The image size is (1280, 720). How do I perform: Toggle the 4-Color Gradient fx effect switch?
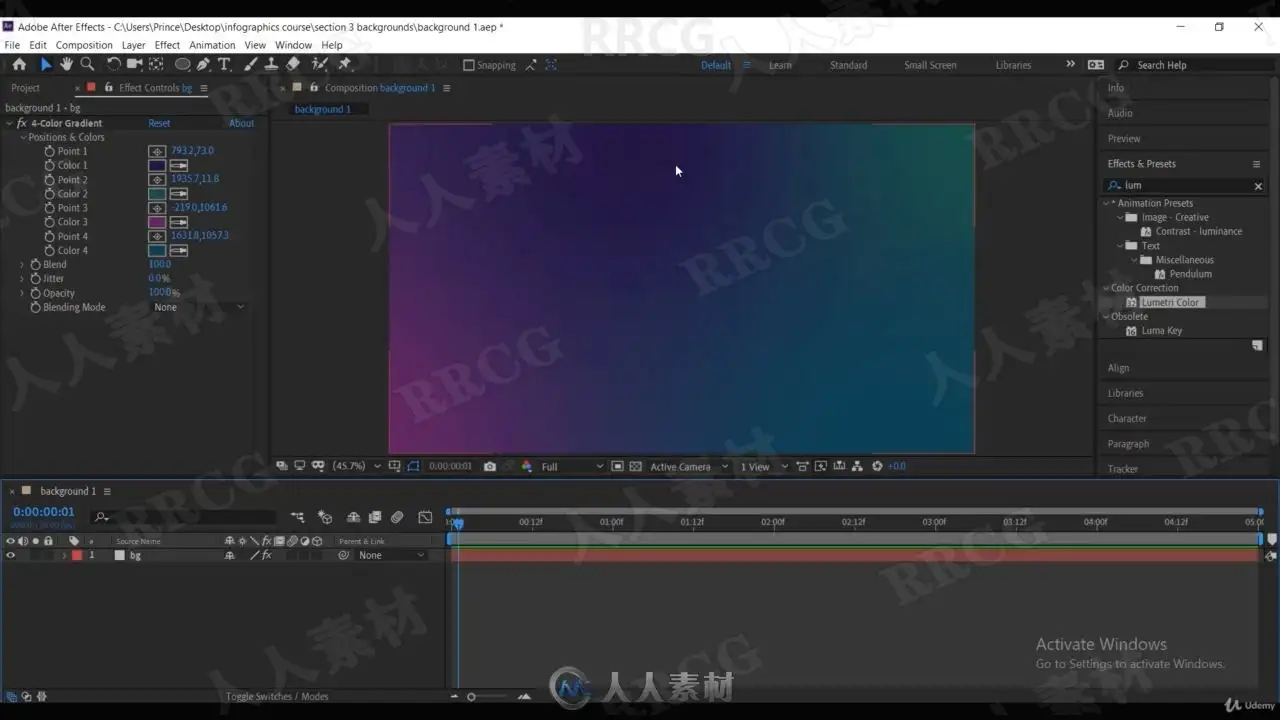22,123
